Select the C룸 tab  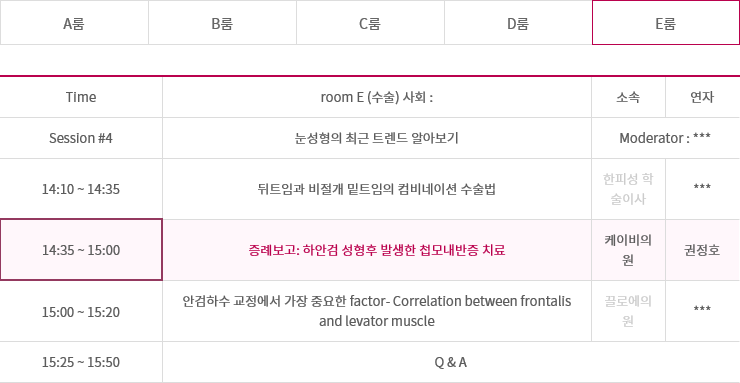(370, 23)
